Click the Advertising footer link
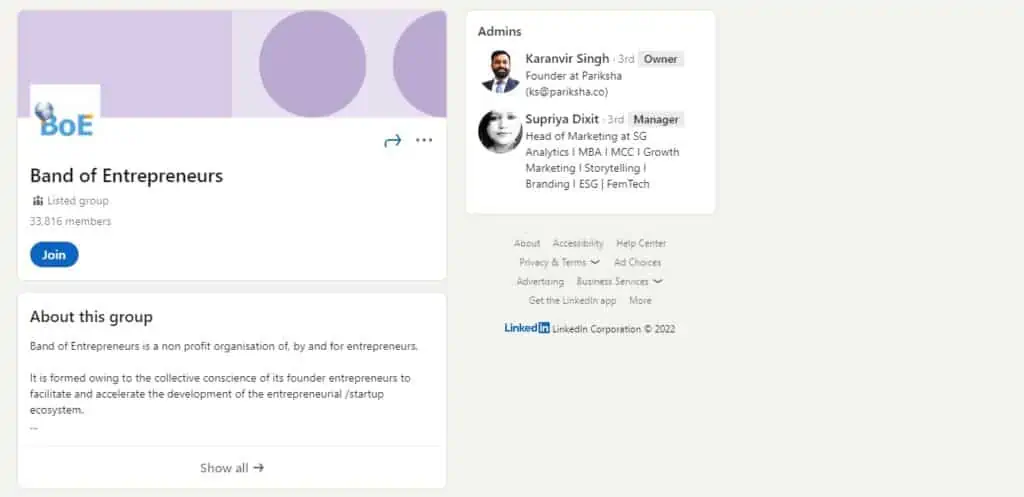Screen dimensions: 1024x497 (540, 281)
